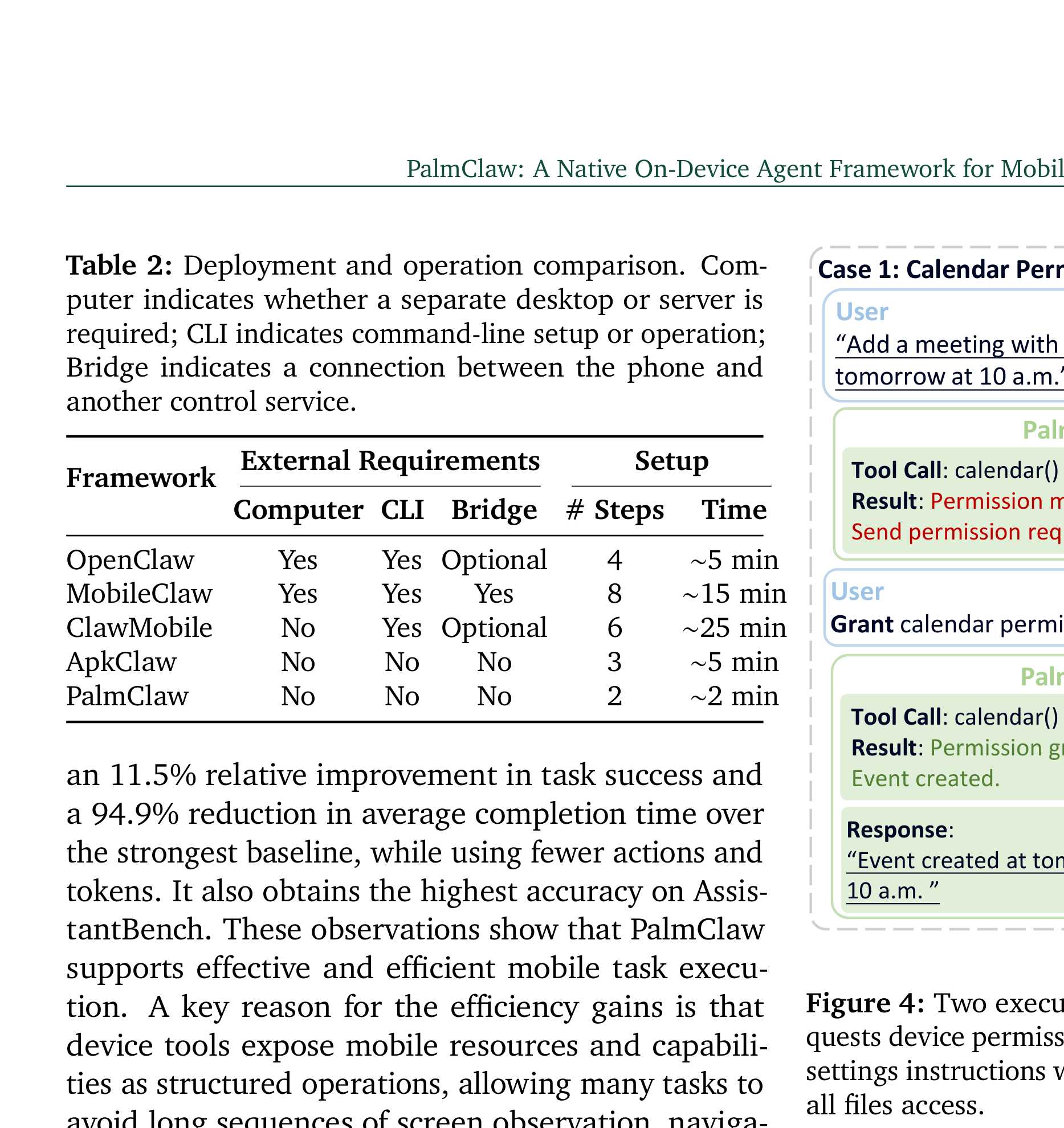
Task: Select the # Steps column header
Action: (615, 509)
